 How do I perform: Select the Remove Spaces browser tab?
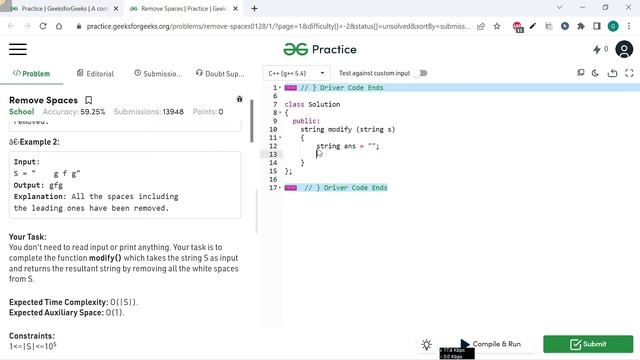(183, 8)
